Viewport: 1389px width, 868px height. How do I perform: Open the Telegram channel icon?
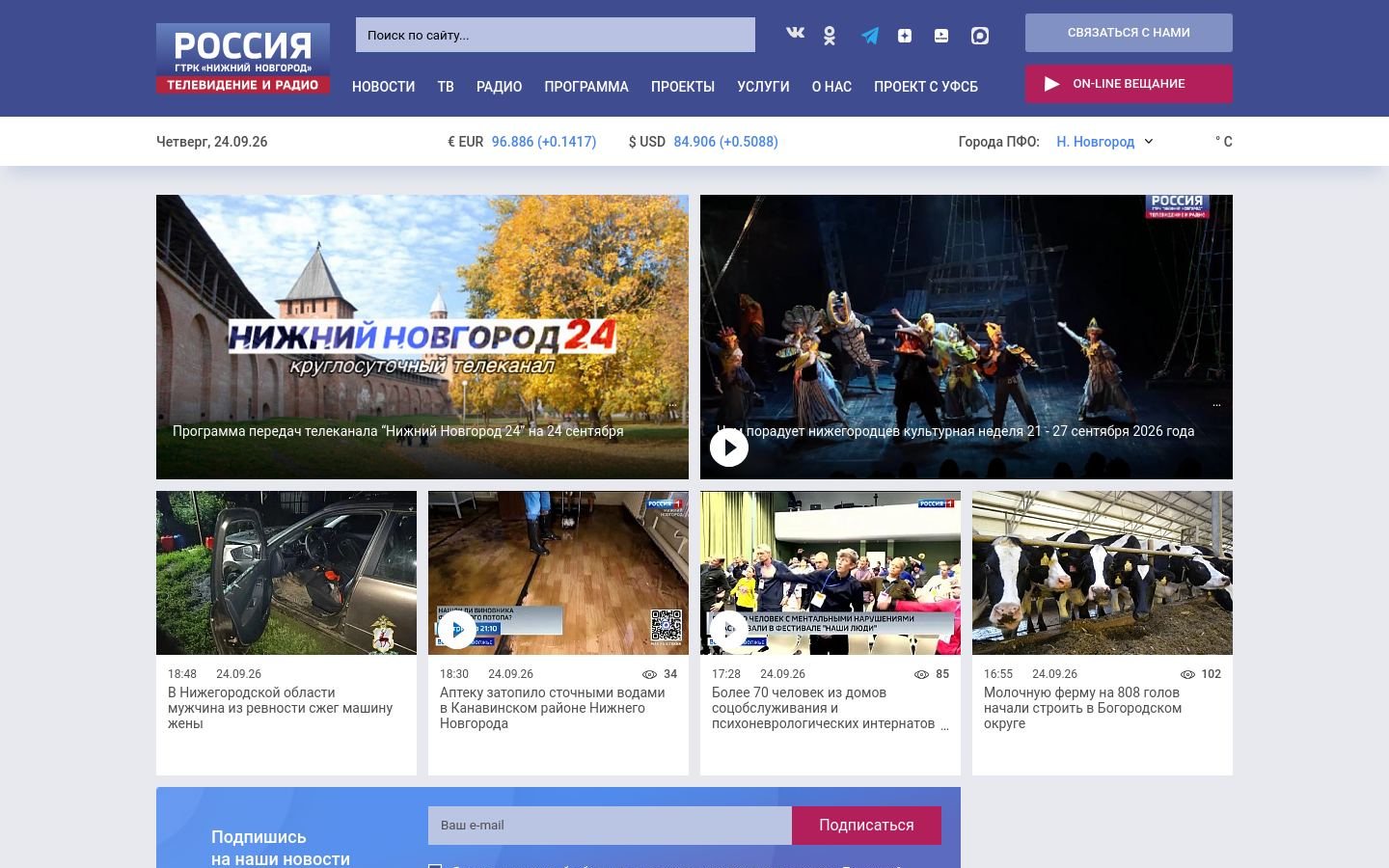pos(870,36)
